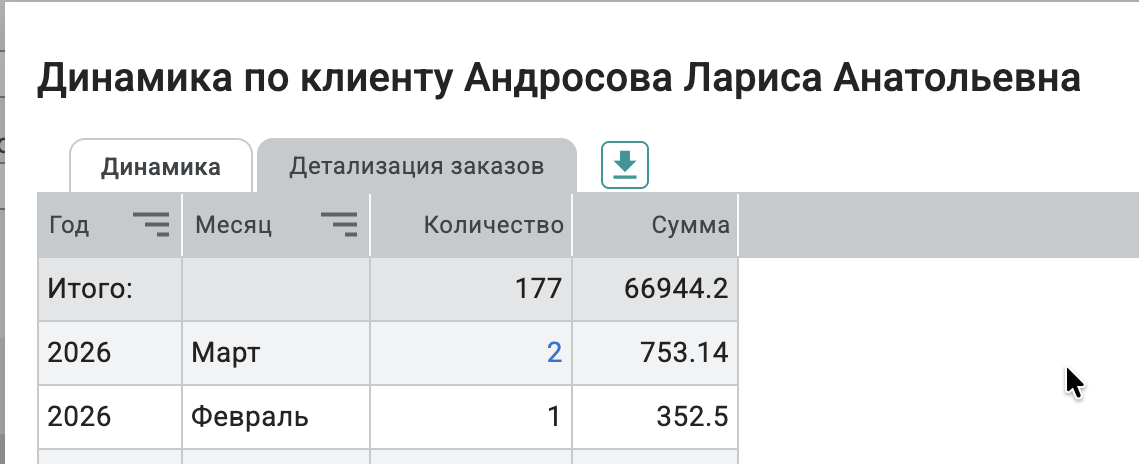Image resolution: width=1139 pixels, height=464 pixels.
Task: Select the total sum cell 66944.2
Action: [x=675, y=290]
